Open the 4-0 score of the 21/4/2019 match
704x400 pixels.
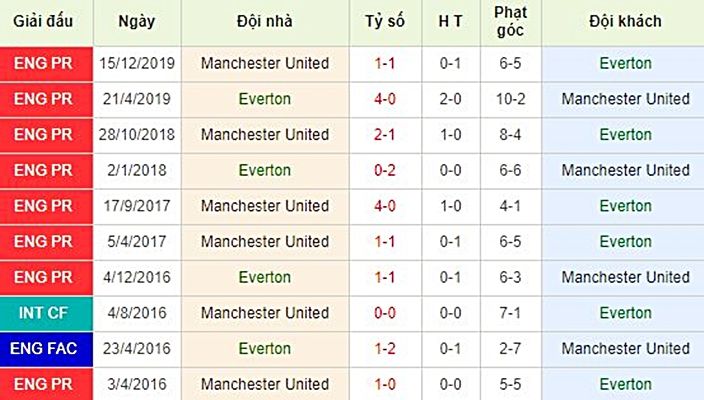coord(385,99)
